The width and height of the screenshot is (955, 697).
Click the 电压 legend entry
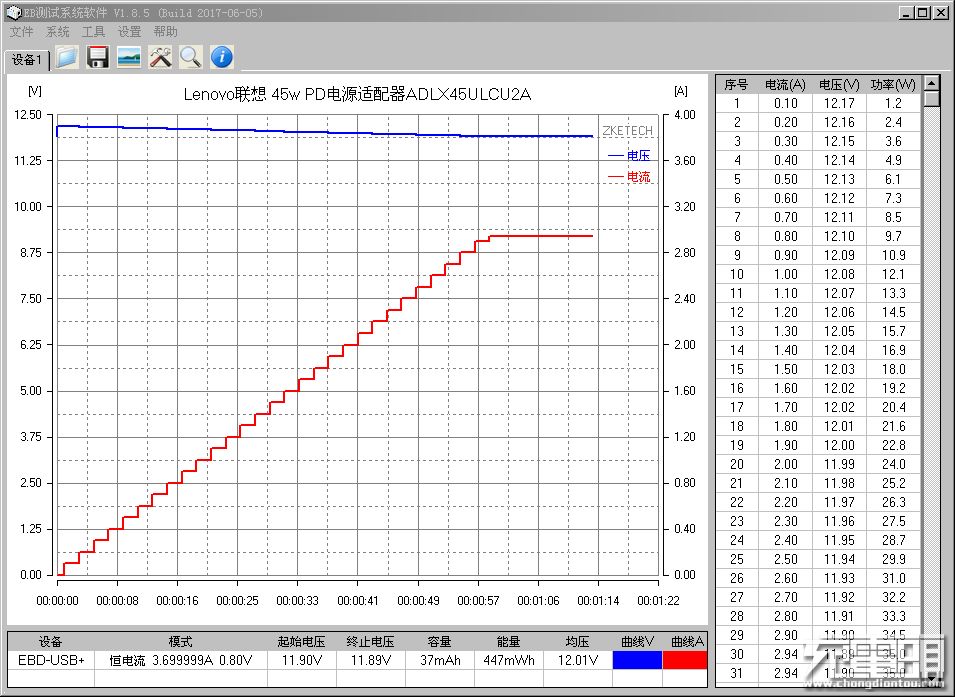pyautogui.click(x=629, y=156)
